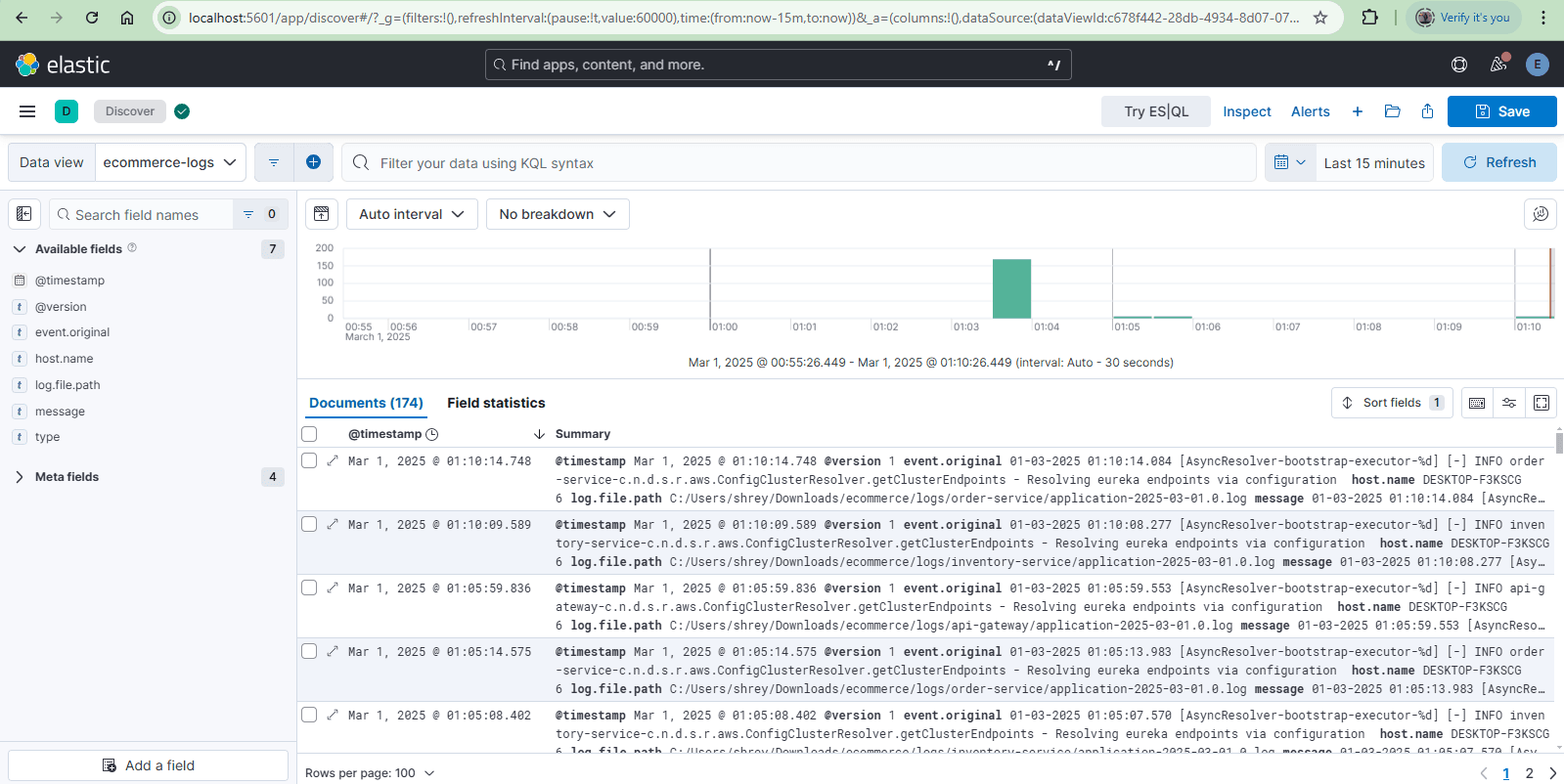Select row with timestamp 01:10:09.589
This screenshot has height=784, width=1564.
(x=309, y=524)
